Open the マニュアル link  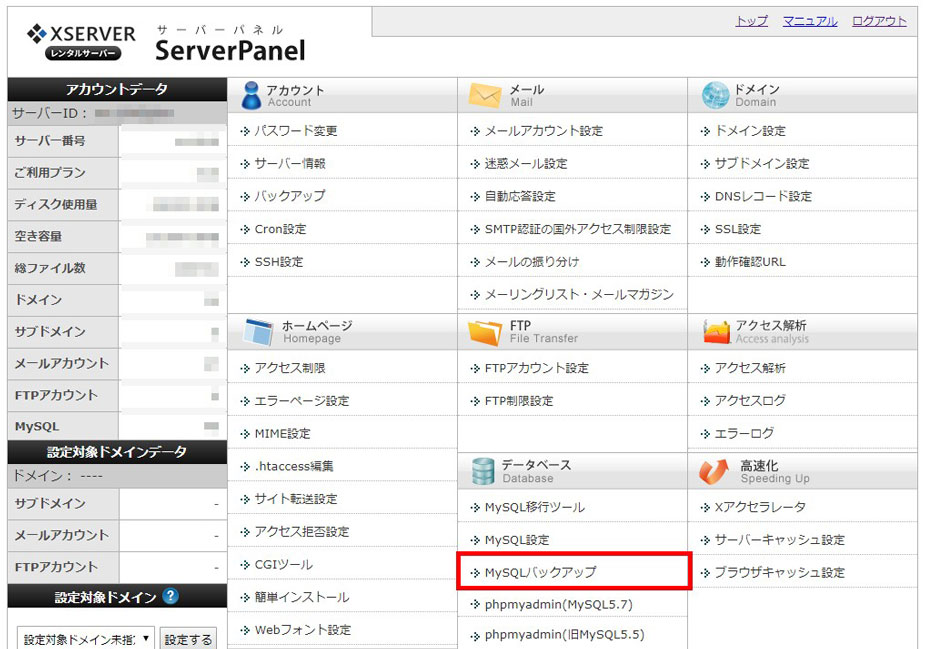pyautogui.click(x=810, y=21)
